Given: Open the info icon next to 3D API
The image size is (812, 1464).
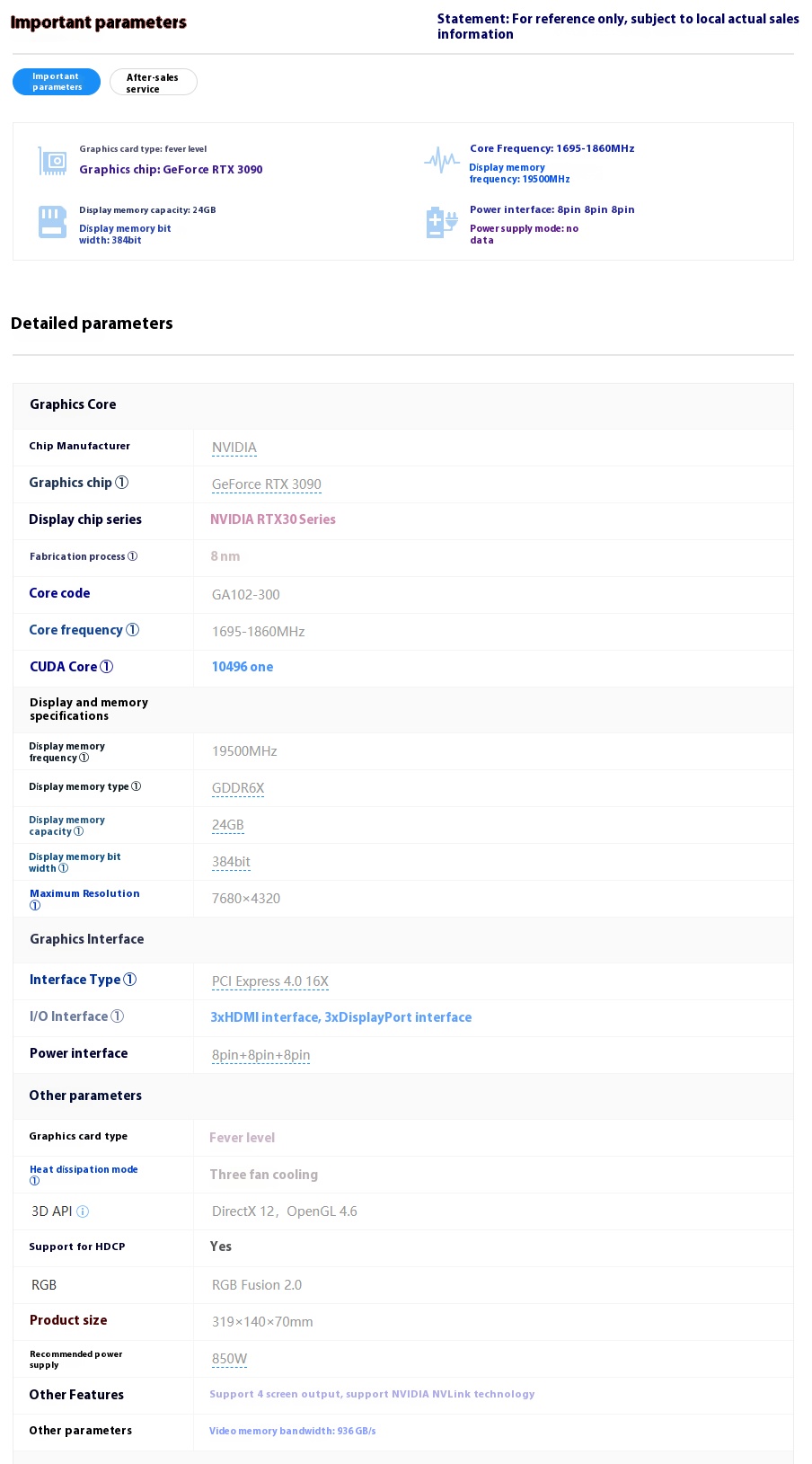Looking at the screenshot, I should point(83,1211).
